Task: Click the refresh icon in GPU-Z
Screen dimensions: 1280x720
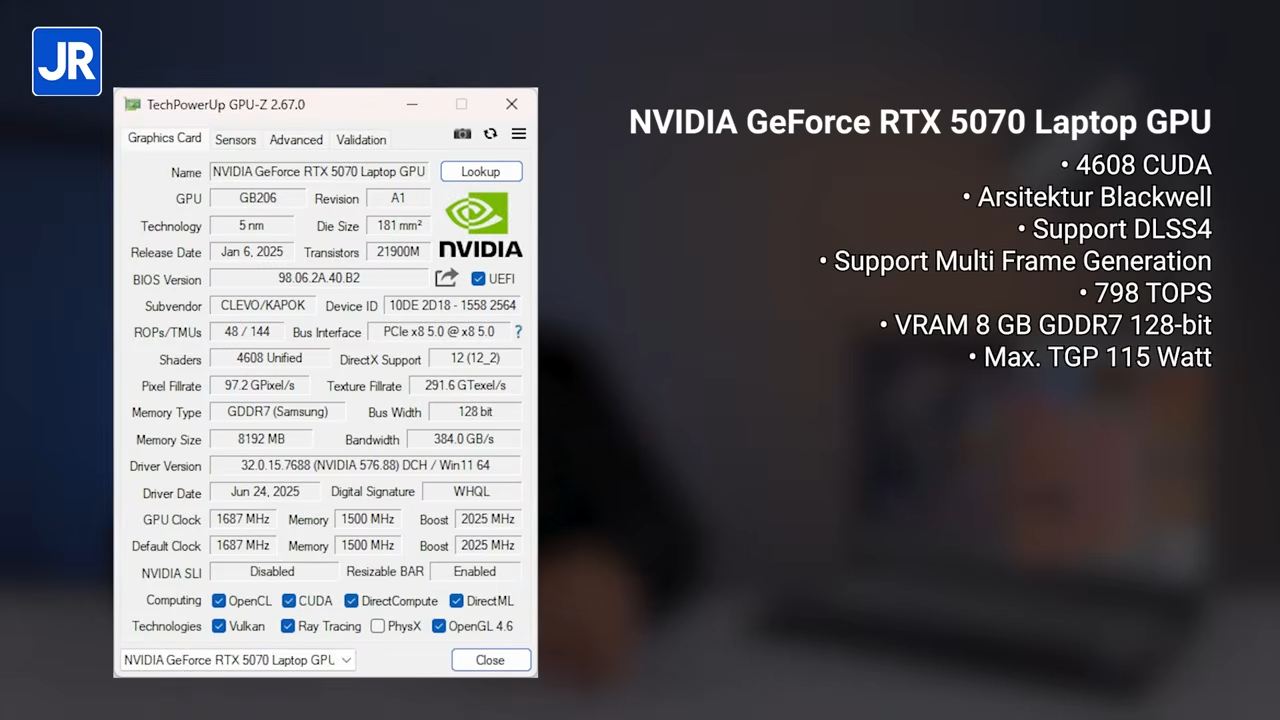Action: pyautogui.click(x=490, y=134)
